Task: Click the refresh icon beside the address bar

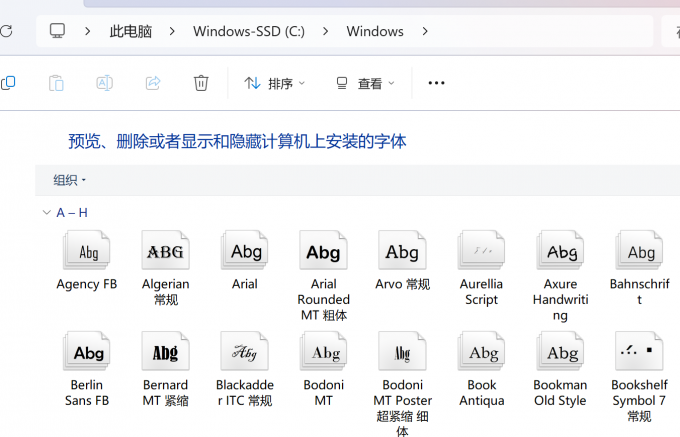Action: click(x=6, y=31)
